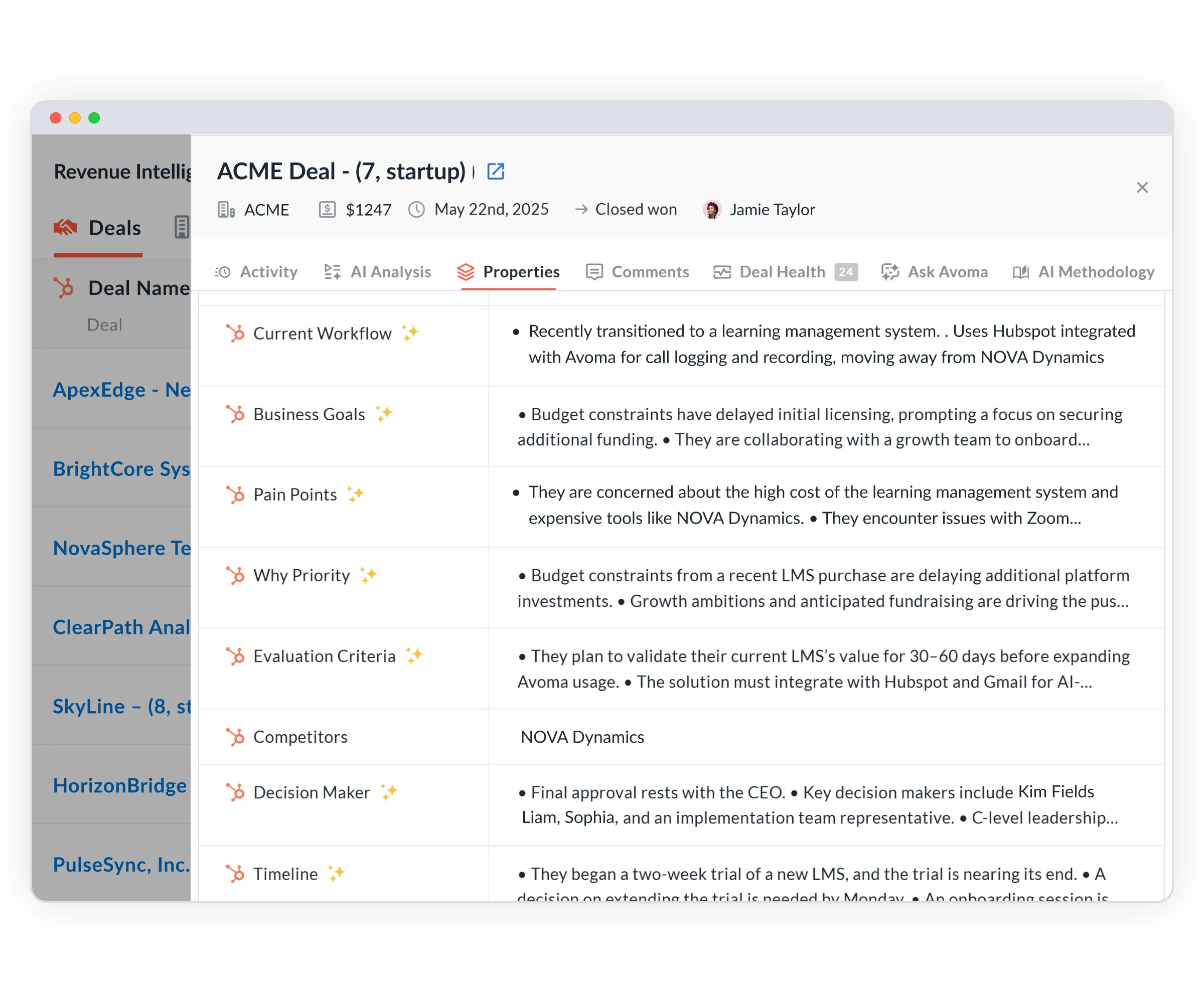Open the ApexEdge deal link
Screen dimensions: 1204x1003
(121, 390)
